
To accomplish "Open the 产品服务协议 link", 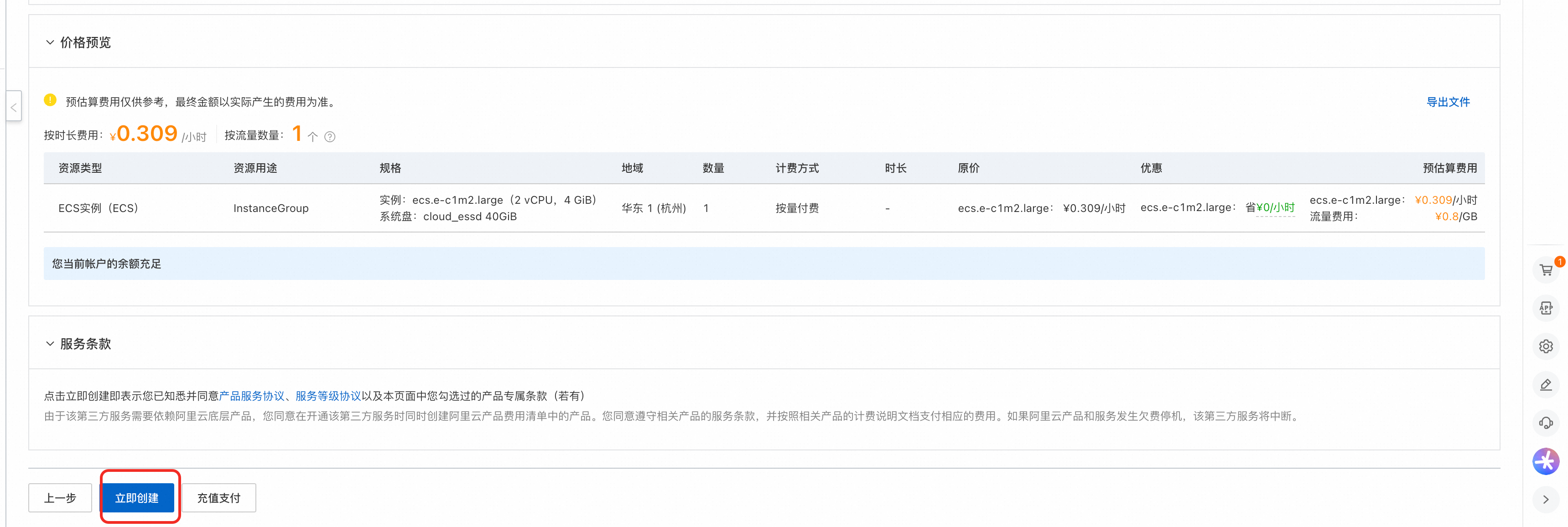I will click(251, 396).
